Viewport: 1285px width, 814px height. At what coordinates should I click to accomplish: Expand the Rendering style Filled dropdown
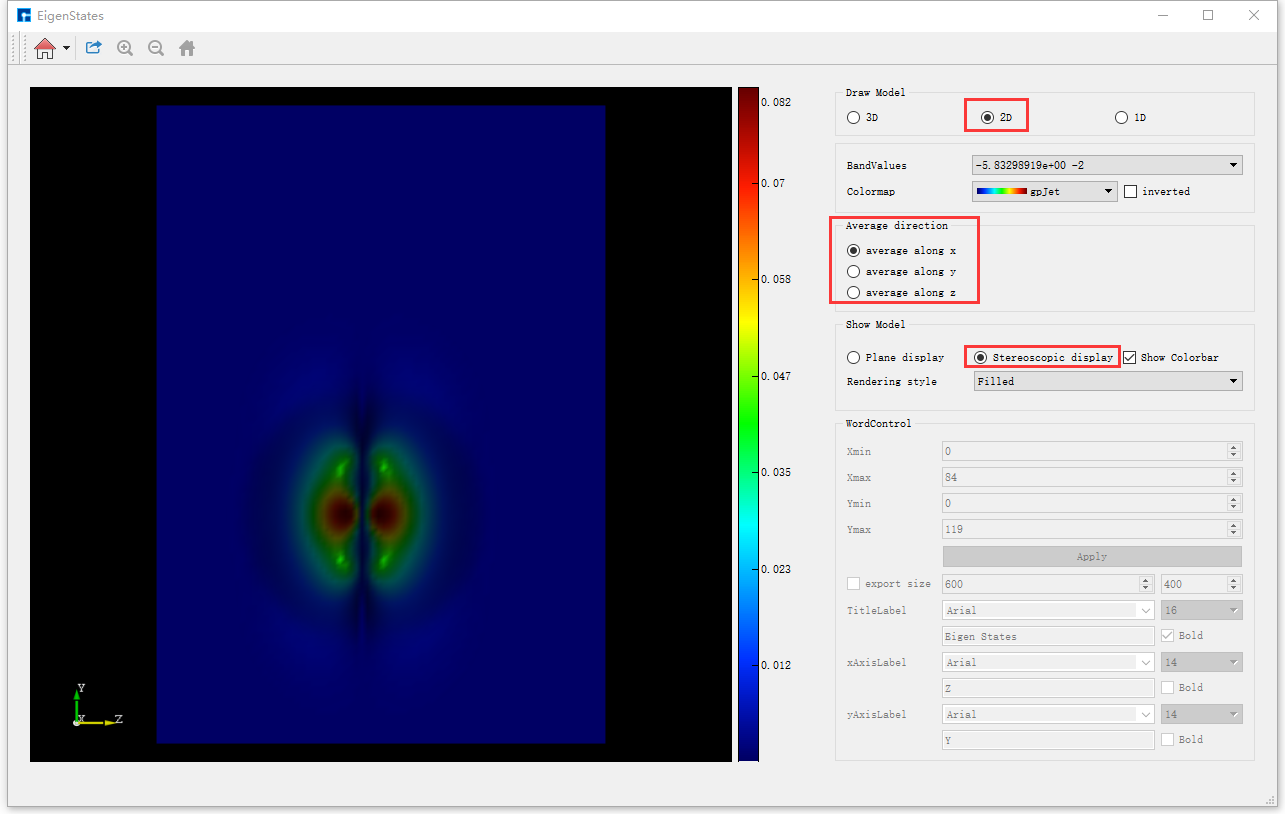[x=1107, y=381]
